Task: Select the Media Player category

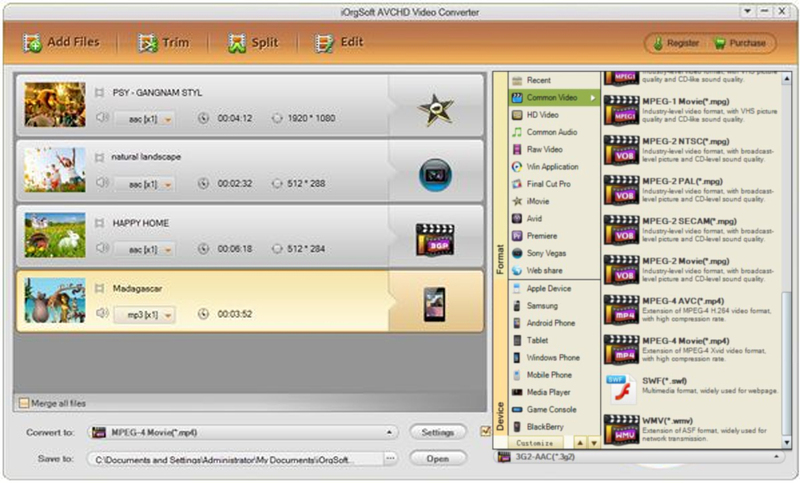Action: [x=555, y=393]
